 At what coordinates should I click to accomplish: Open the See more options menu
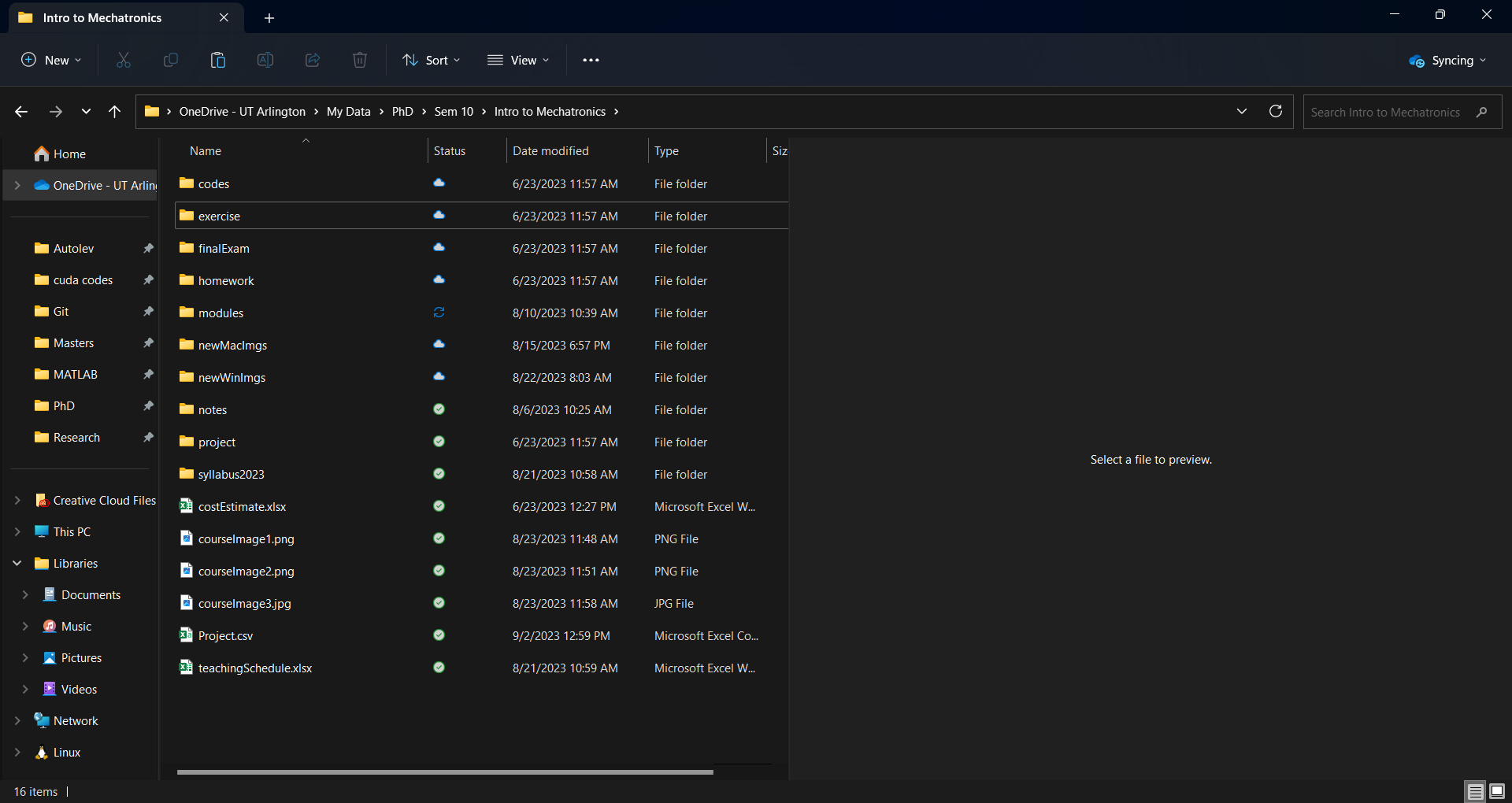tap(591, 61)
